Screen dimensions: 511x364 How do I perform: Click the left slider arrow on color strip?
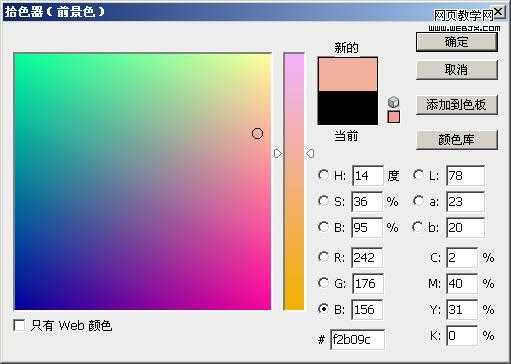tap(278, 154)
